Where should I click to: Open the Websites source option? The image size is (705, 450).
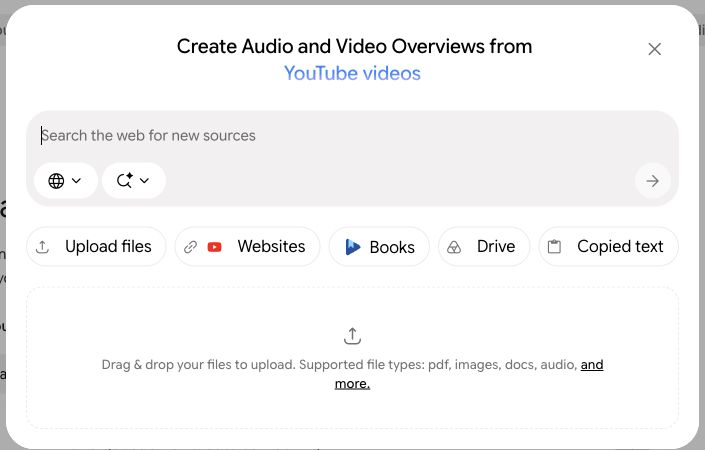[x=247, y=246]
